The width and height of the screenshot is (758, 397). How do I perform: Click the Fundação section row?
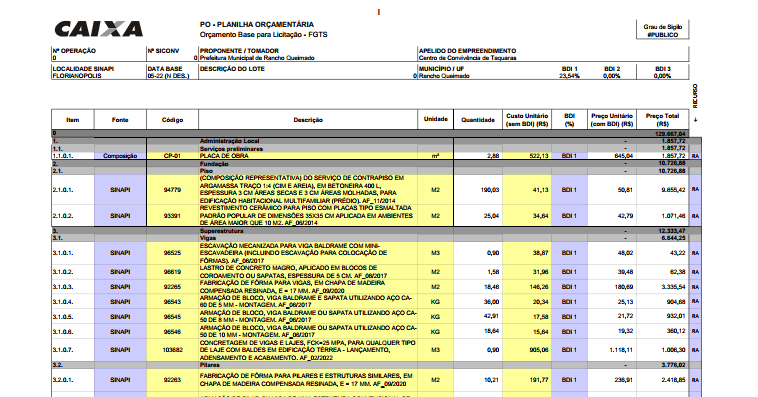[x=370, y=164]
